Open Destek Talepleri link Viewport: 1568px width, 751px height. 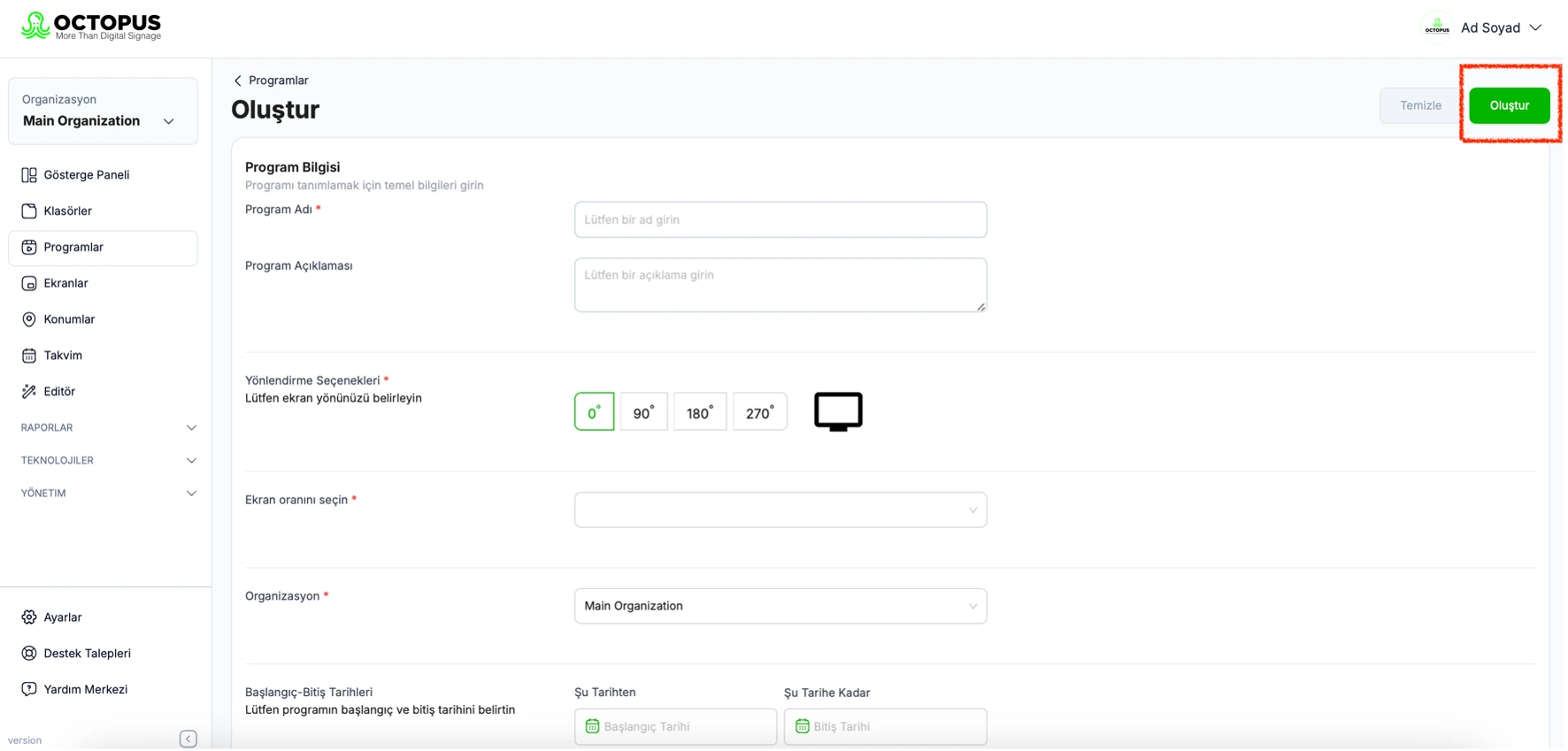(88, 654)
